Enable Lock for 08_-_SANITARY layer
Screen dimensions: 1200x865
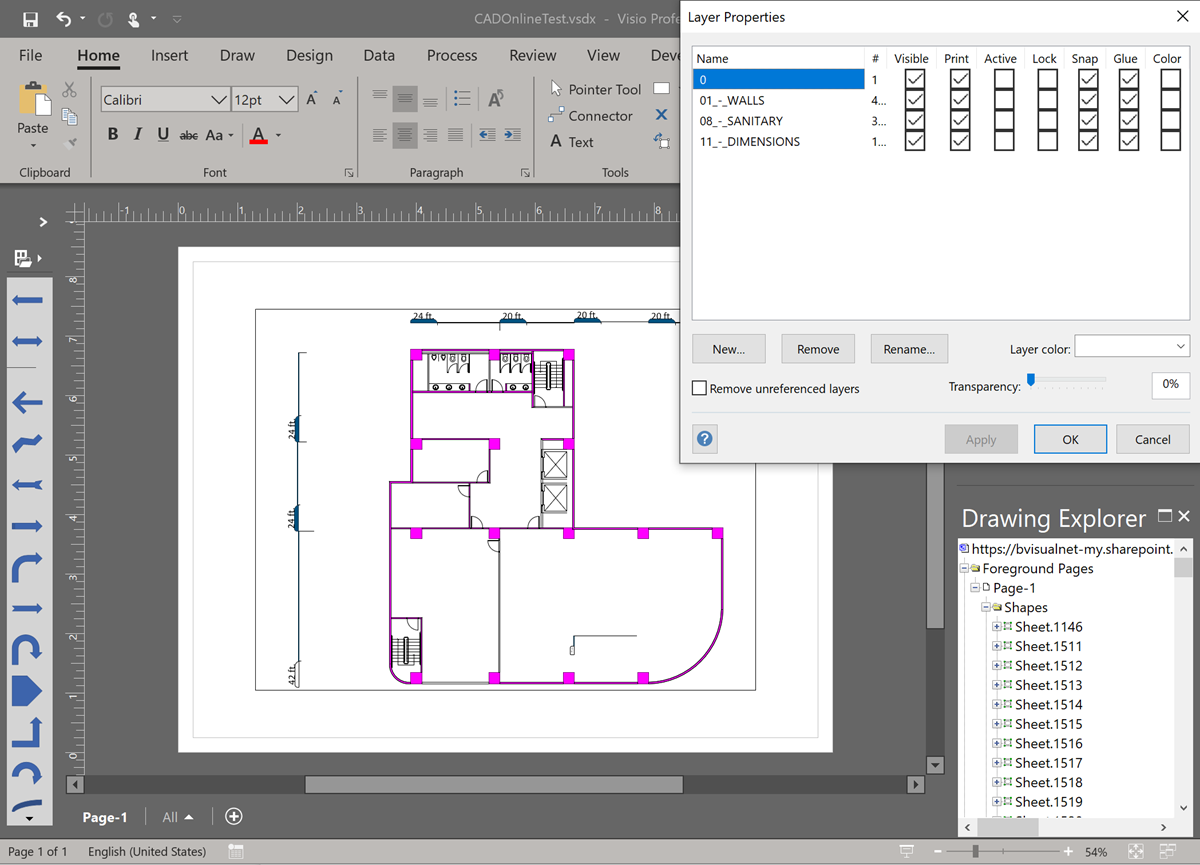tap(1047, 121)
